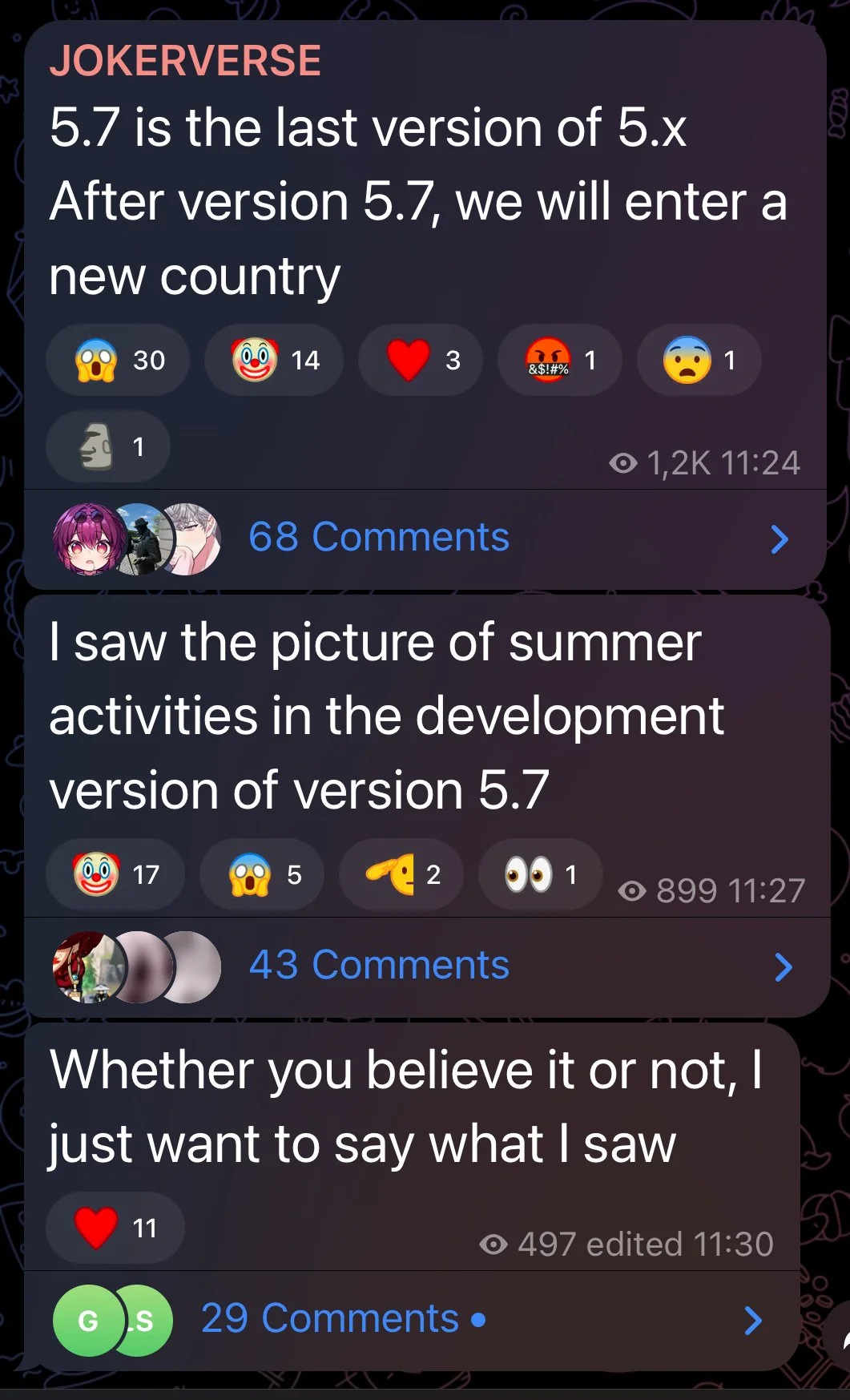Open the JOKERVERSE channel name
The width and height of the screenshot is (850, 1400).
(185, 60)
